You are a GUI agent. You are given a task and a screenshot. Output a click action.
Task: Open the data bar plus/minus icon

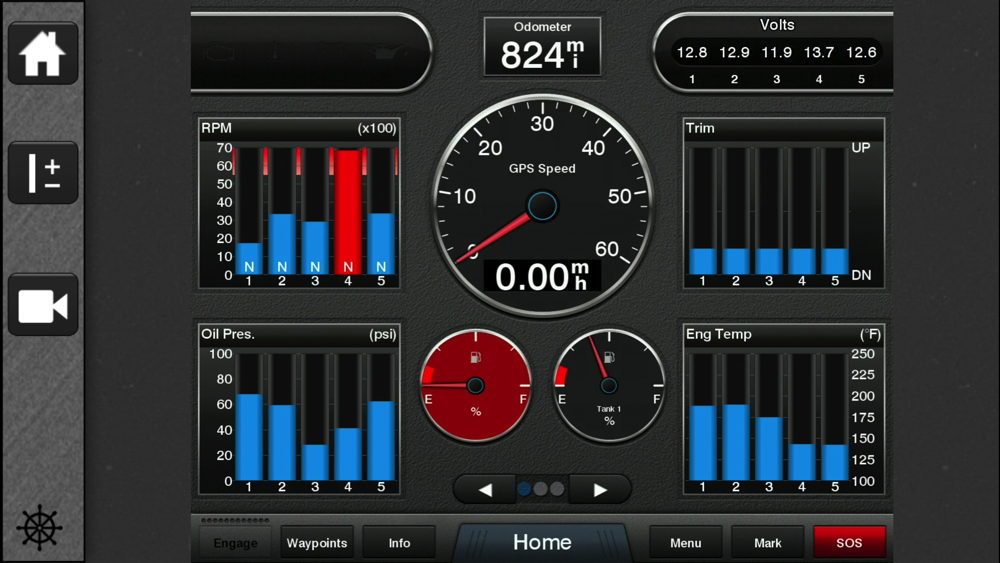pos(43,173)
